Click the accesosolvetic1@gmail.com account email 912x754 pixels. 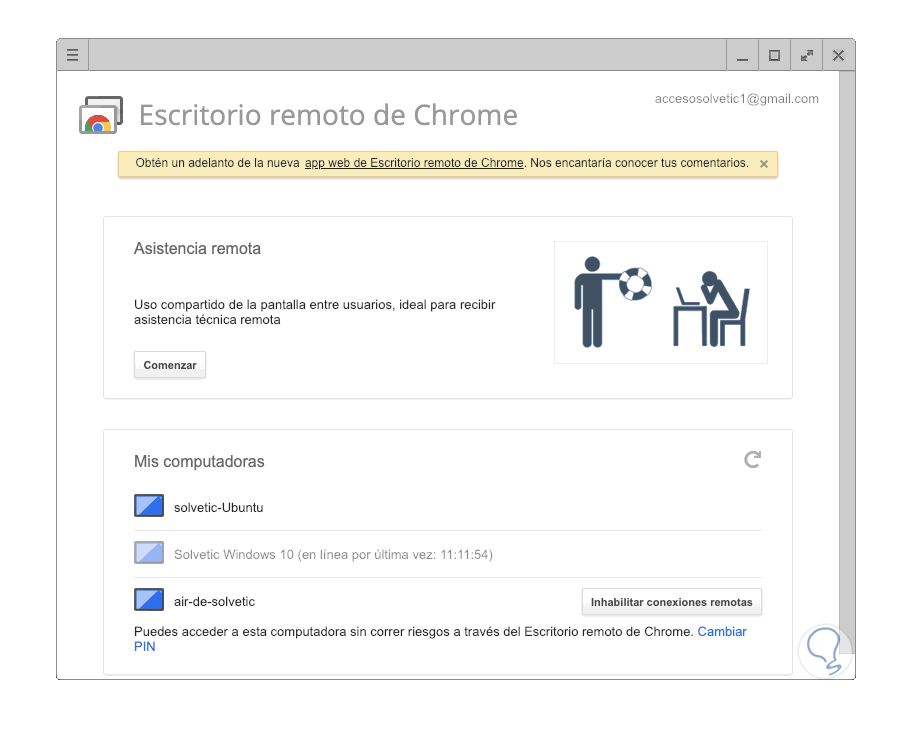[x=736, y=99]
